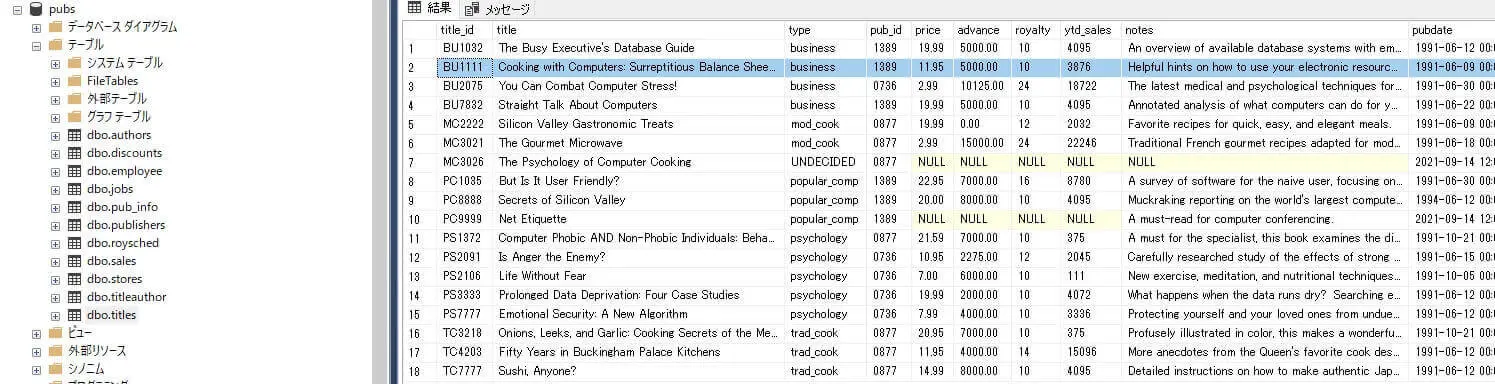Click the advance column header
Viewport: 1495px width, 384px height.
point(981,30)
